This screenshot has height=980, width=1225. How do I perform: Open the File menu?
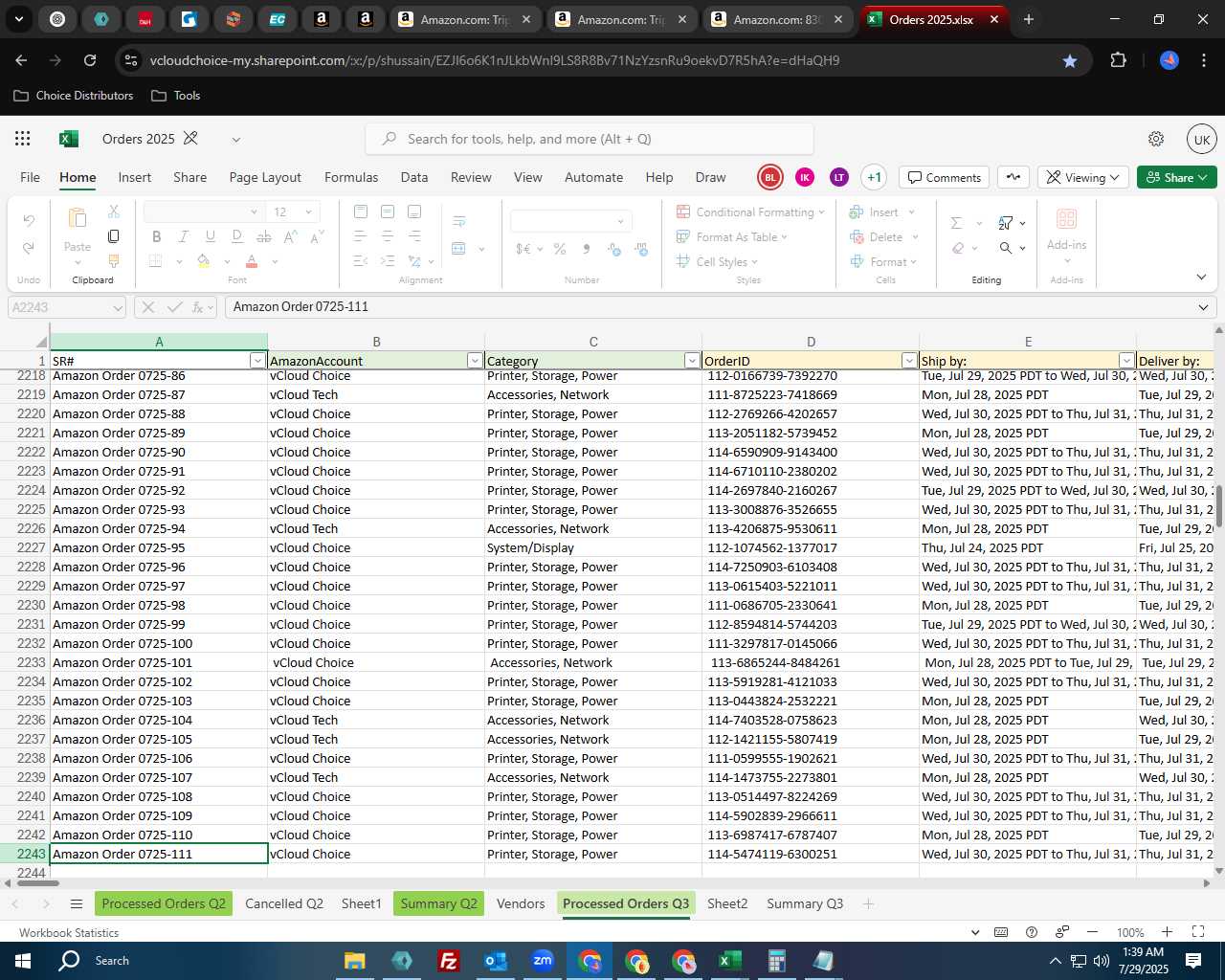click(31, 177)
